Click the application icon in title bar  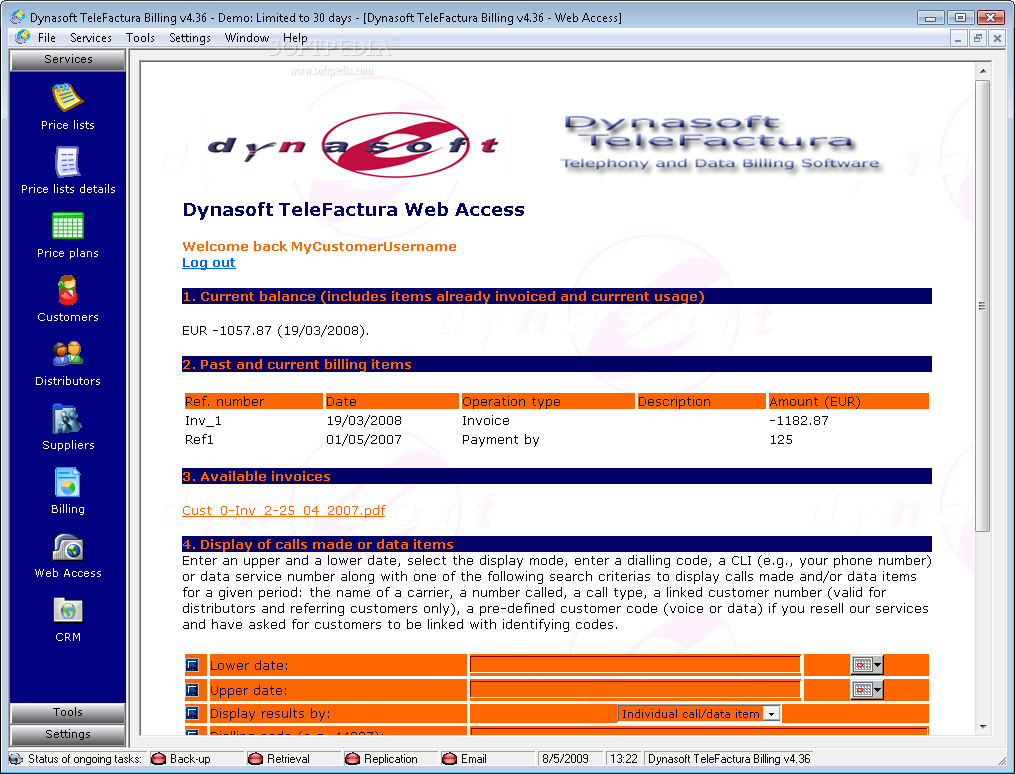[x=17, y=17]
